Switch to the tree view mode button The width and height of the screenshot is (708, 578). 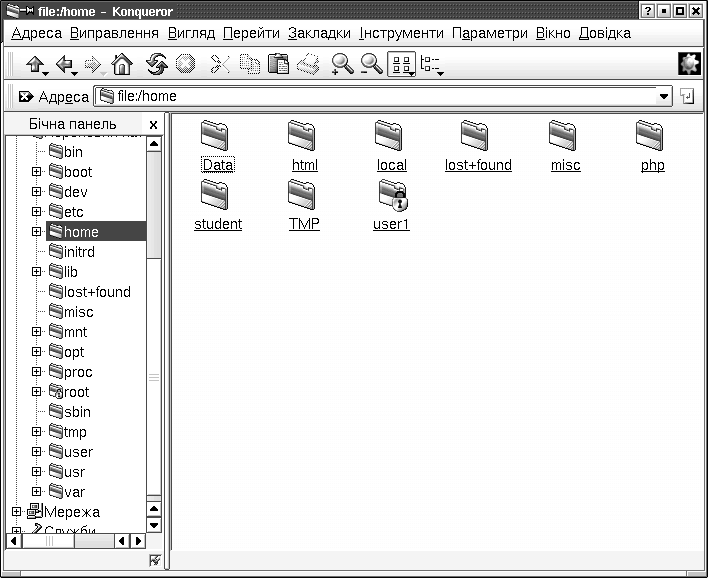431,65
